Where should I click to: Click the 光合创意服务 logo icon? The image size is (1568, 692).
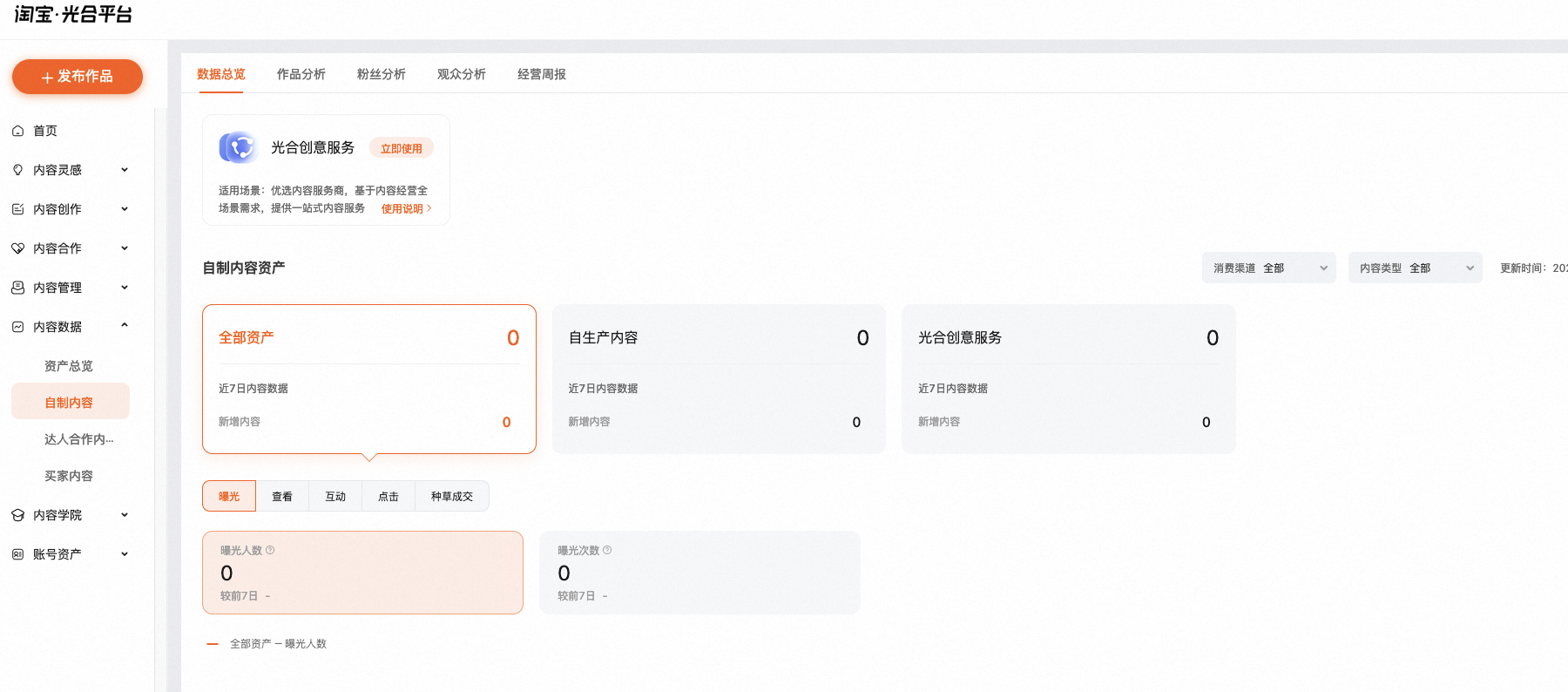(238, 147)
